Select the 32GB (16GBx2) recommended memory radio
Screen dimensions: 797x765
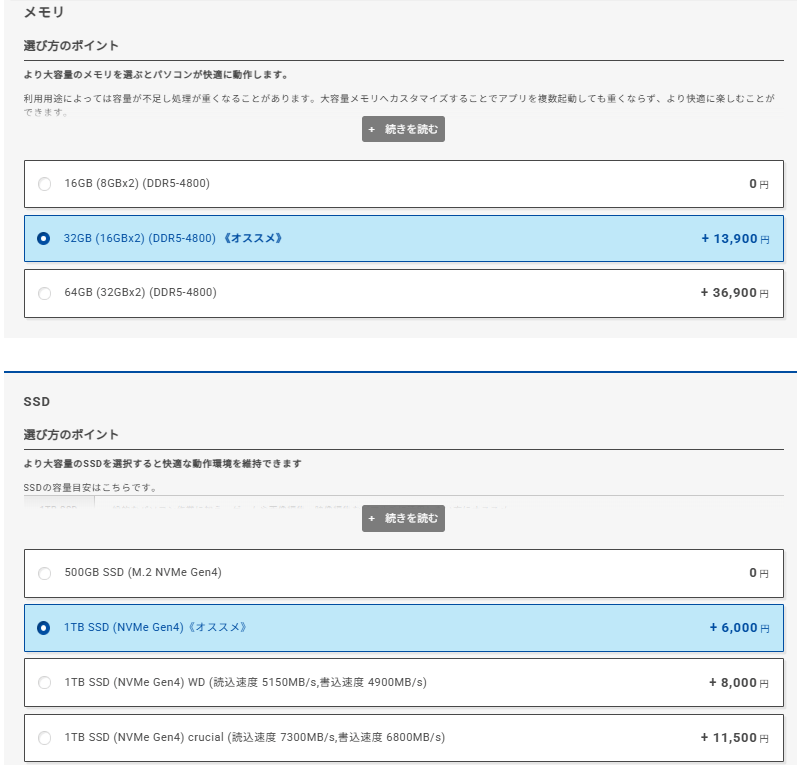pyautogui.click(x=44, y=239)
